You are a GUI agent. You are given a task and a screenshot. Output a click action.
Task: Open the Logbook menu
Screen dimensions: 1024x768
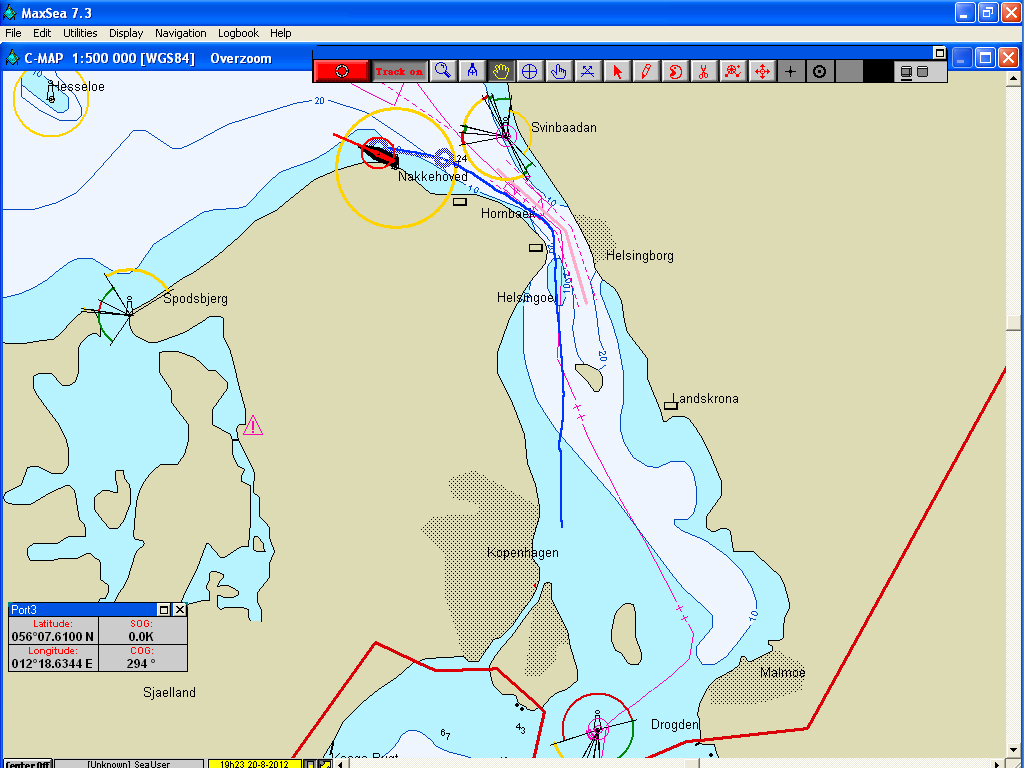pos(238,33)
